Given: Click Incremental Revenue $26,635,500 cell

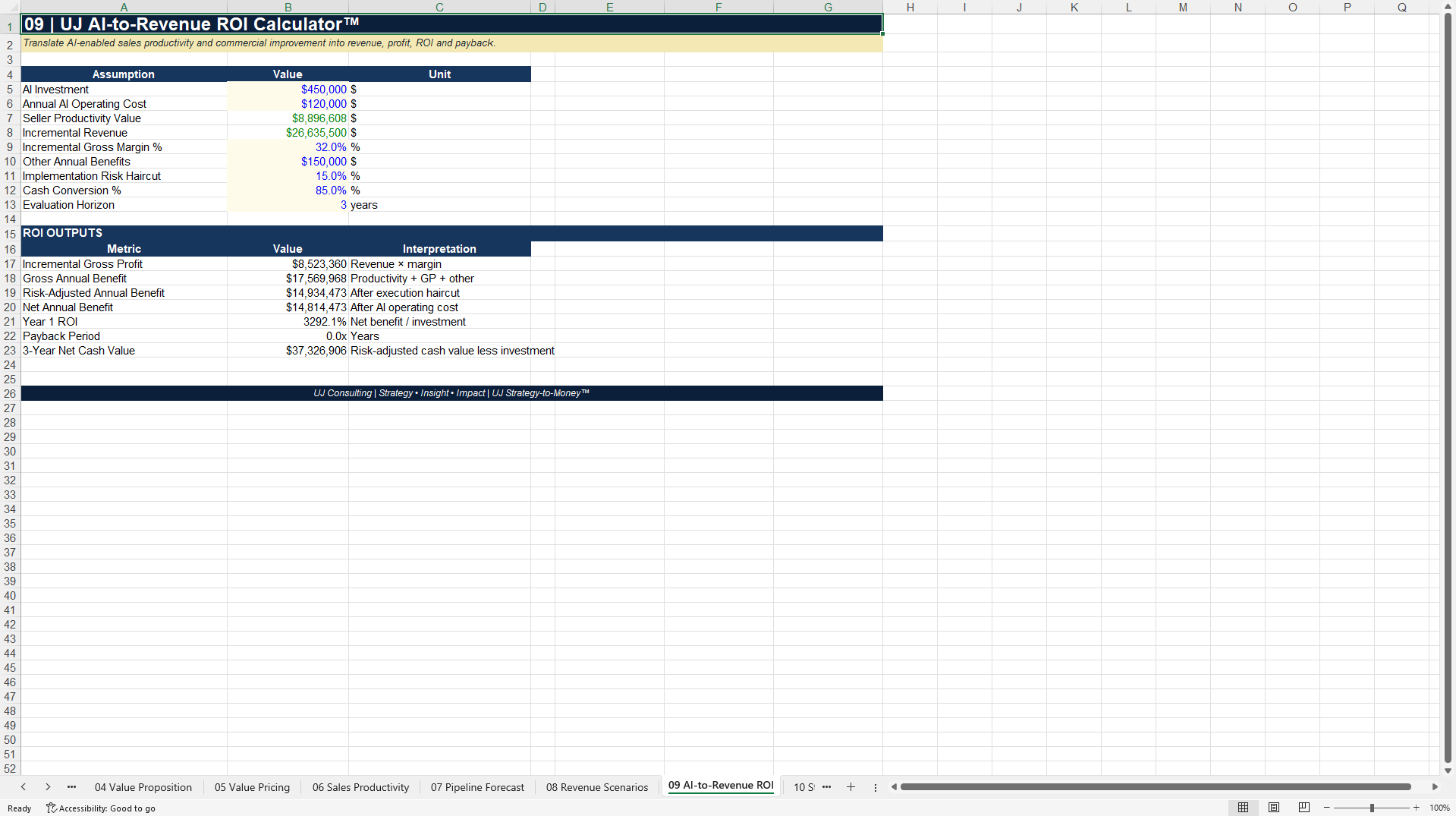Looking at the screenshot, I should pyautogui.click(x=288, y=133).
